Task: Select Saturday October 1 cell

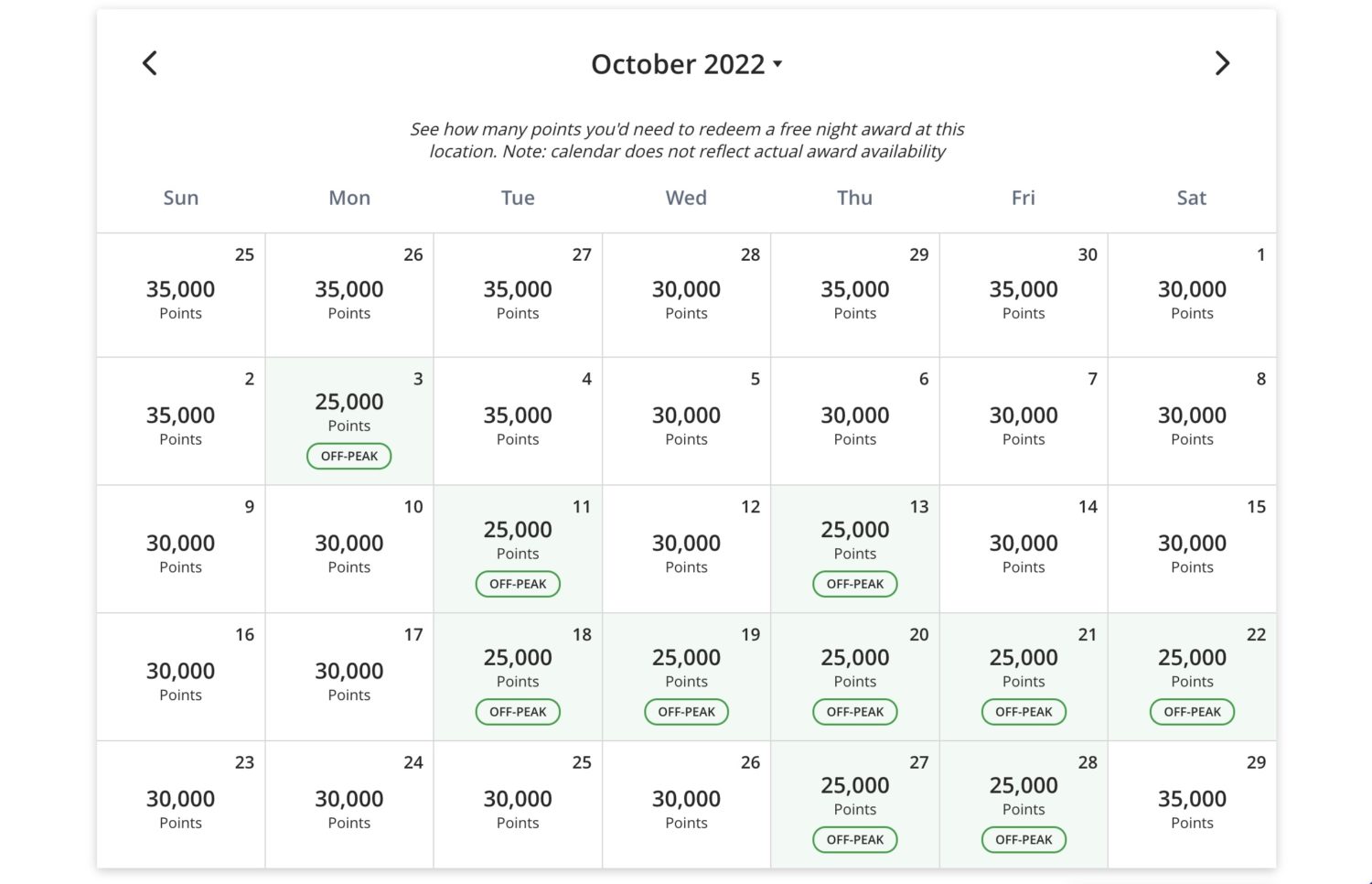Action: (x=1192, y=295)
